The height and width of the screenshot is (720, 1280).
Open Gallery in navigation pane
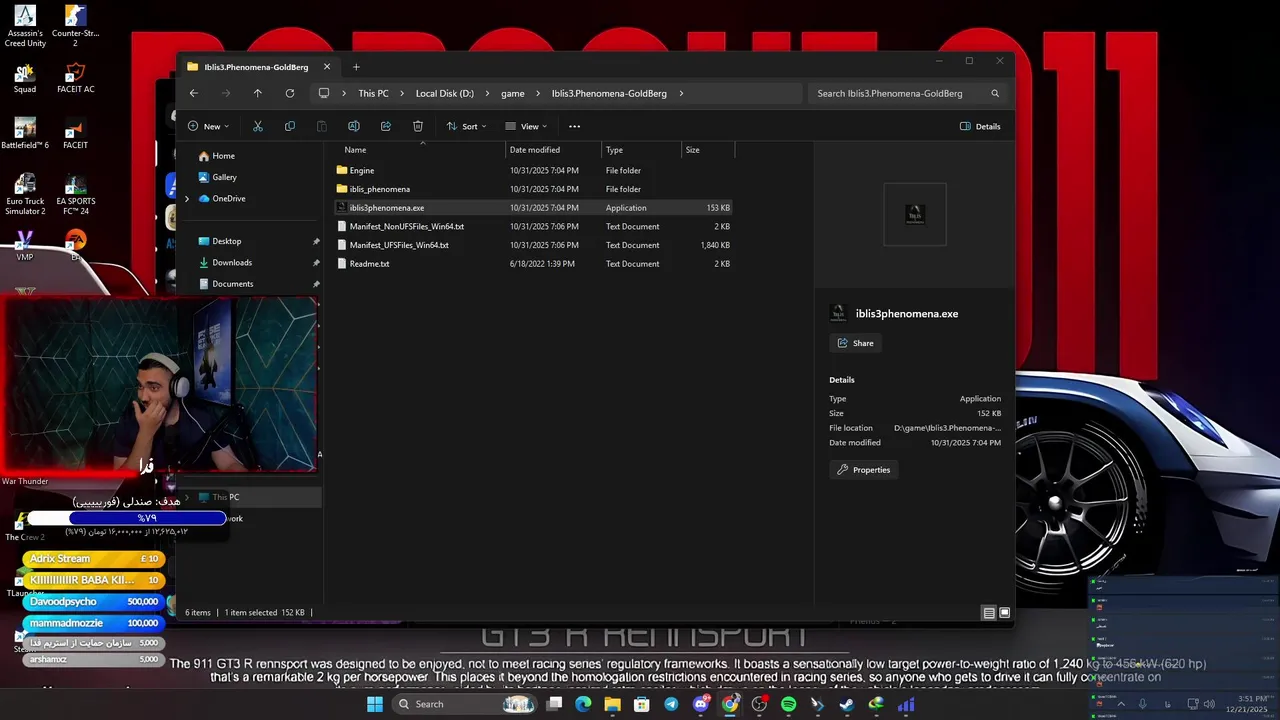[x=217, y=177]
